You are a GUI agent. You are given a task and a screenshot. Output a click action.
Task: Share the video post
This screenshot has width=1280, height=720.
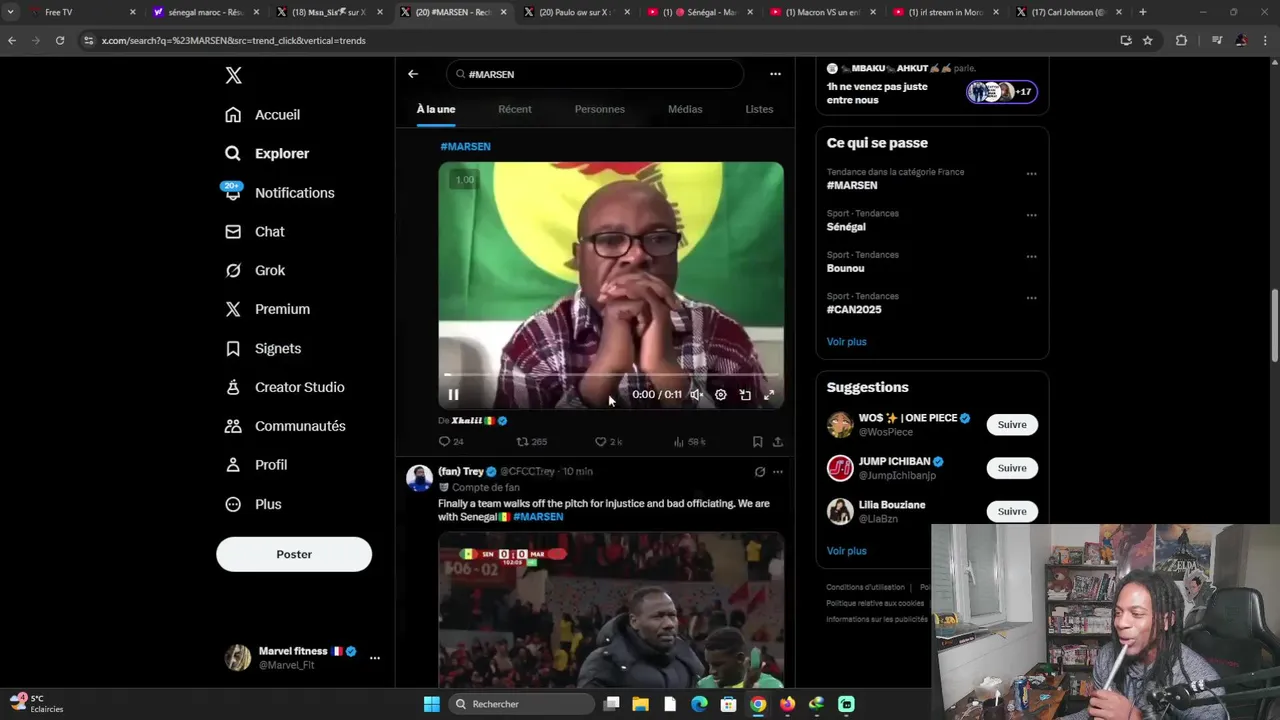(778, 442)
